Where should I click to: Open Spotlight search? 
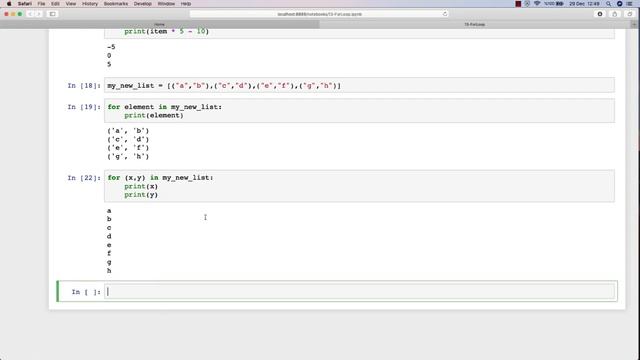608,4
